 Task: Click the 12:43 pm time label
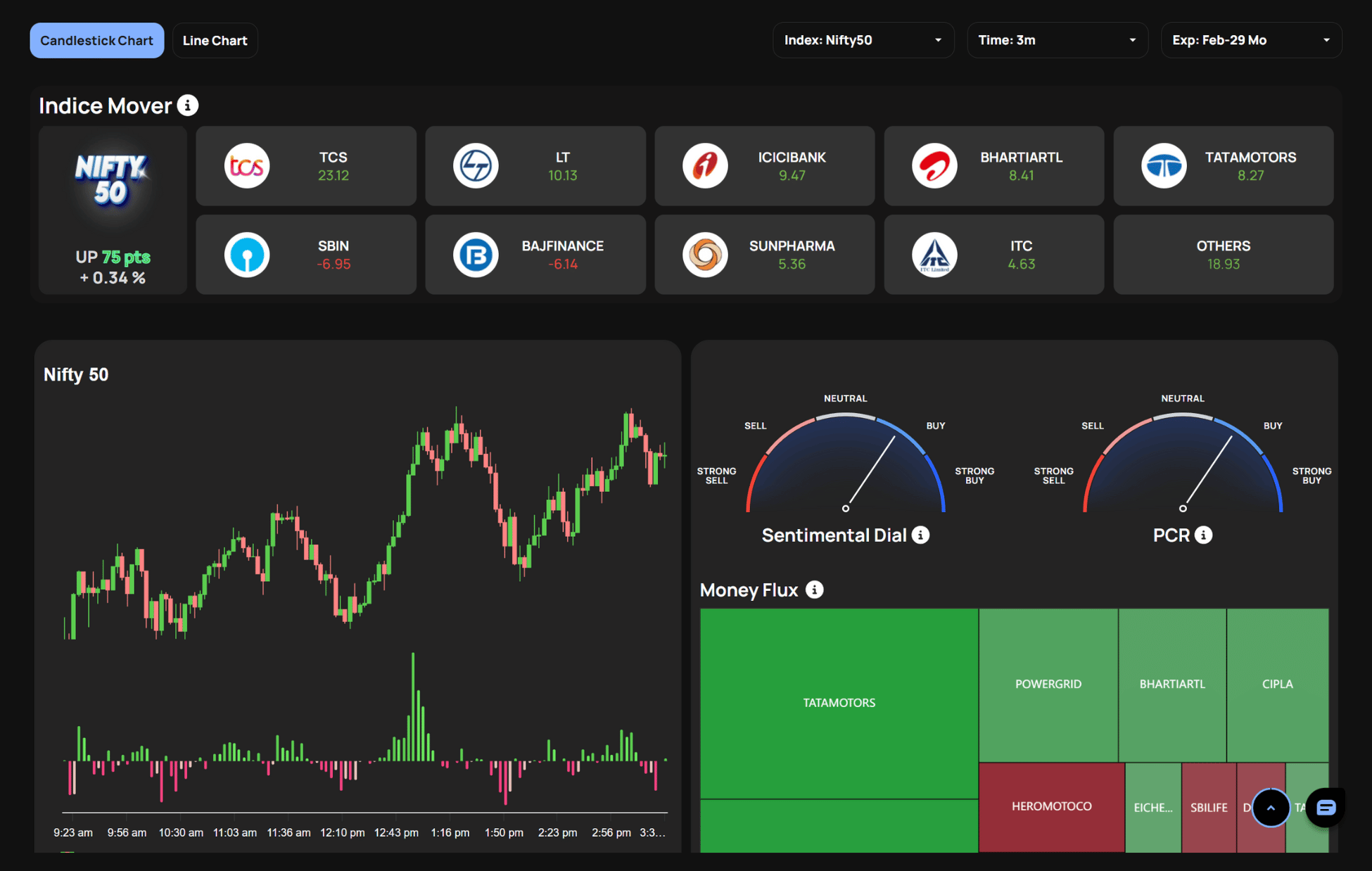396,832
